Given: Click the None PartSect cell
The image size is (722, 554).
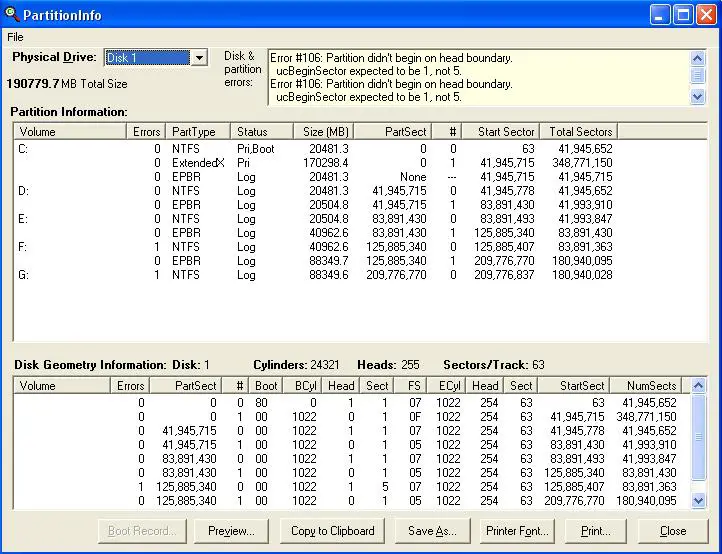Looking at the screenshot, I should click(413, 177).
